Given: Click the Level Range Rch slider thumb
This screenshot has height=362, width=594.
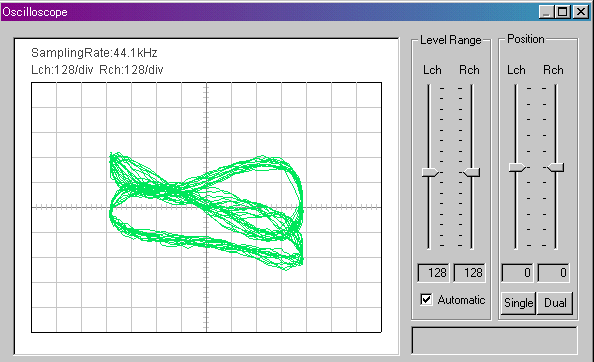Looking at the screenshot, I should [x=472, y=173].
